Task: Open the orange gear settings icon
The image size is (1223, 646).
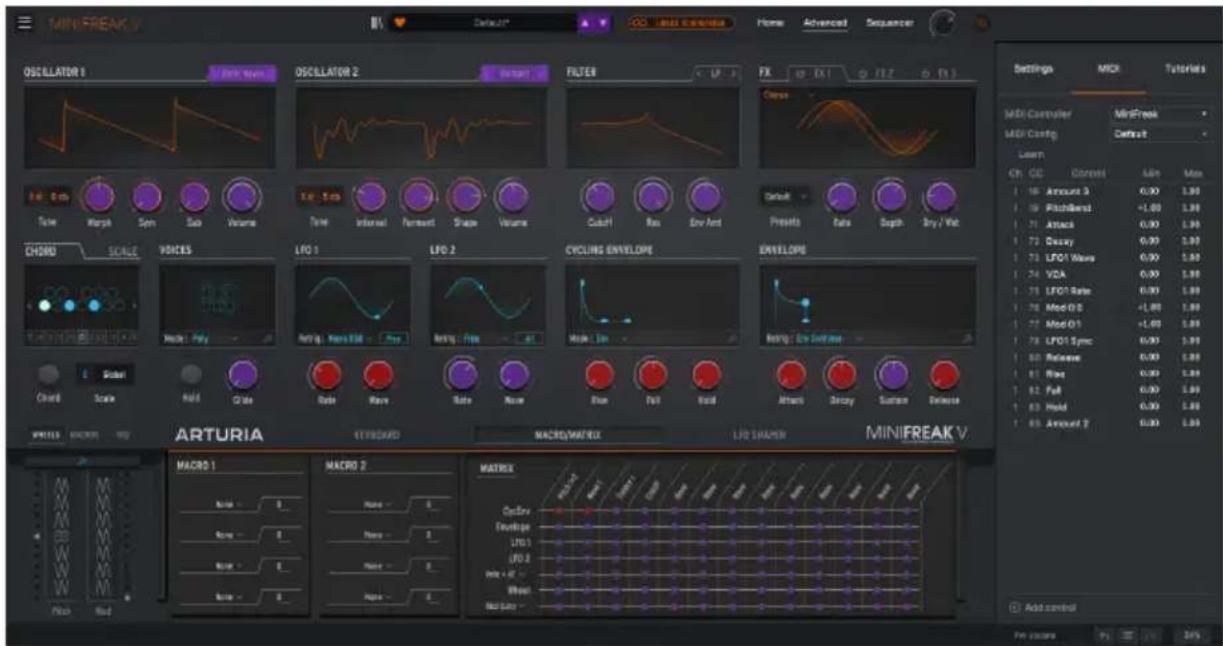Action: [980, 22]
